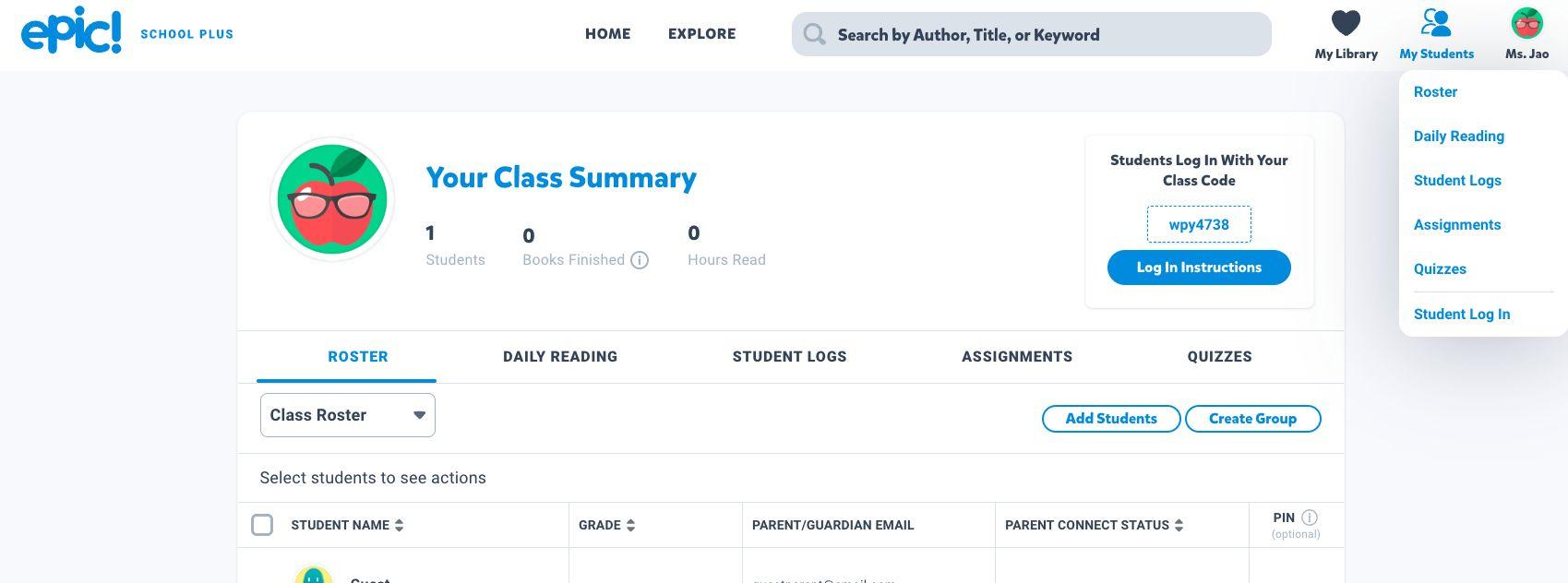Click the search magnifier icon
This screenshot has width=1568, height=583.
[814, 35]
